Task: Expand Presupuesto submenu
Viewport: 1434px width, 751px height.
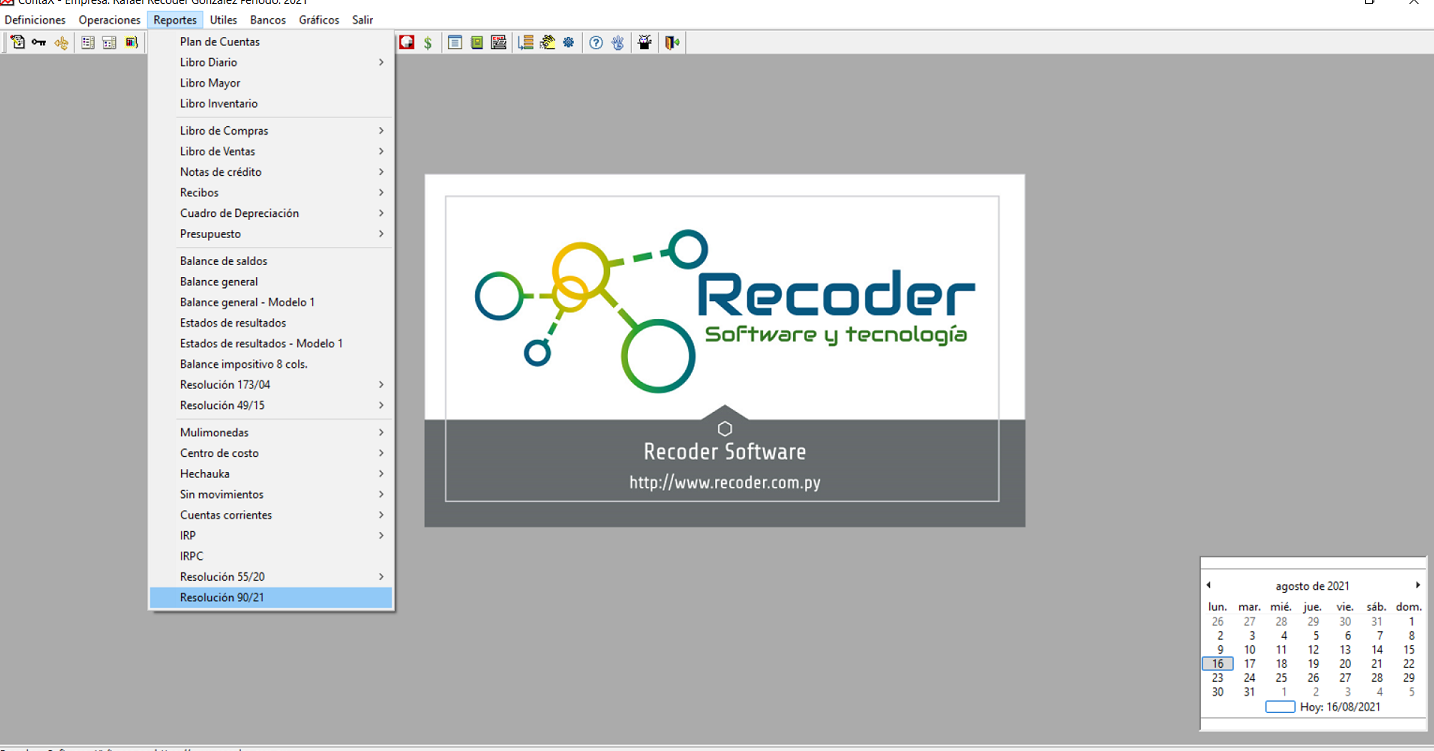Action: coord(271,234)
